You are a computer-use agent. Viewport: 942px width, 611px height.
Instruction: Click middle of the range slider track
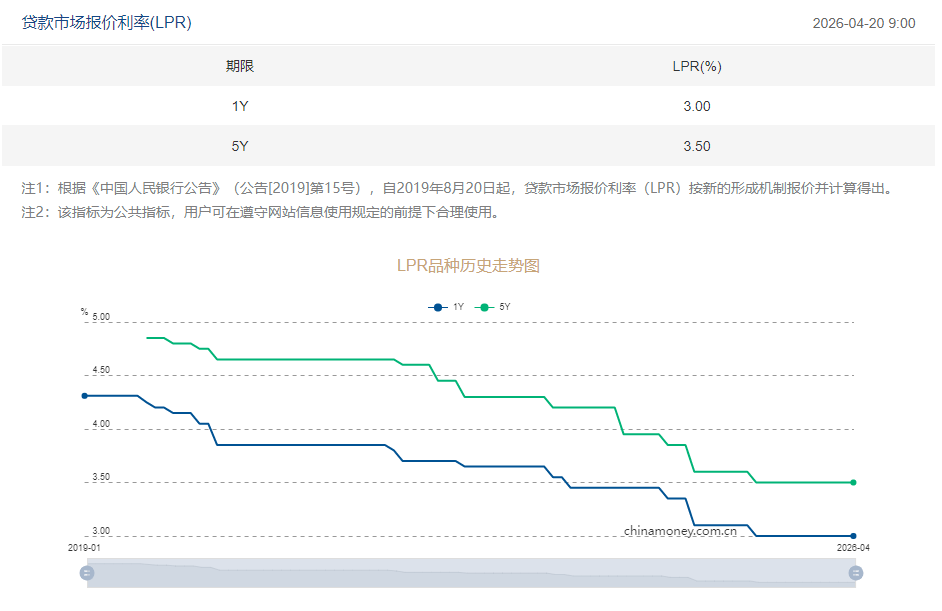[470, 573]
